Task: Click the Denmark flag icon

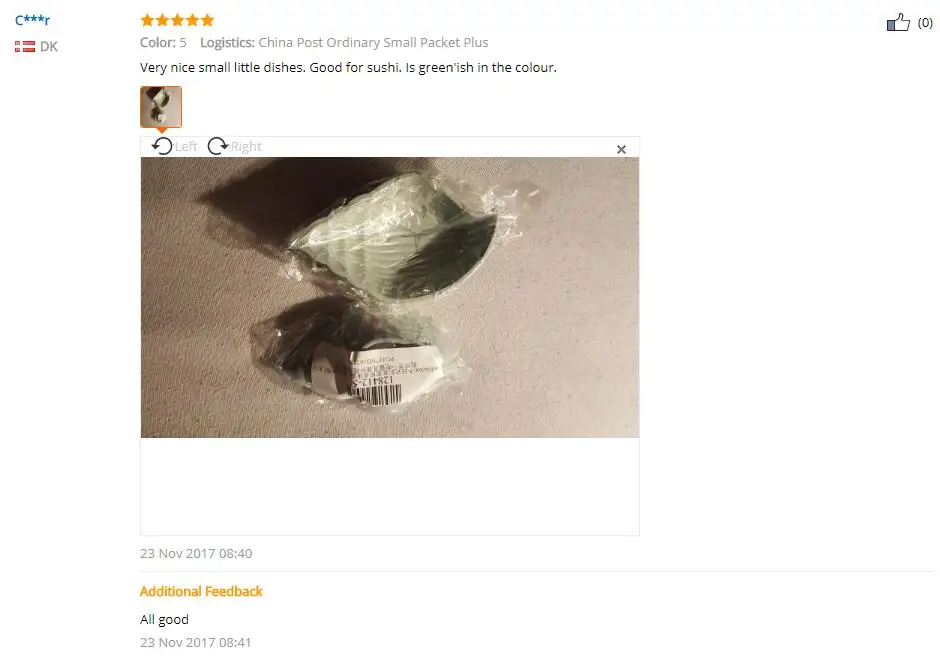Action: [x=25, y=46]
